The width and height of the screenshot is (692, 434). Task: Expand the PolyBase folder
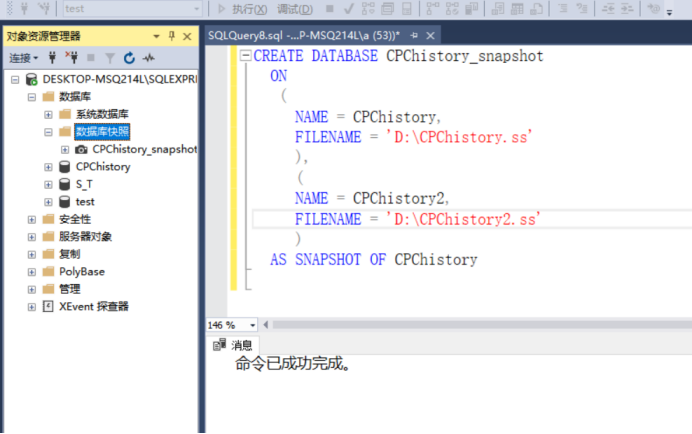pos(31,272)
